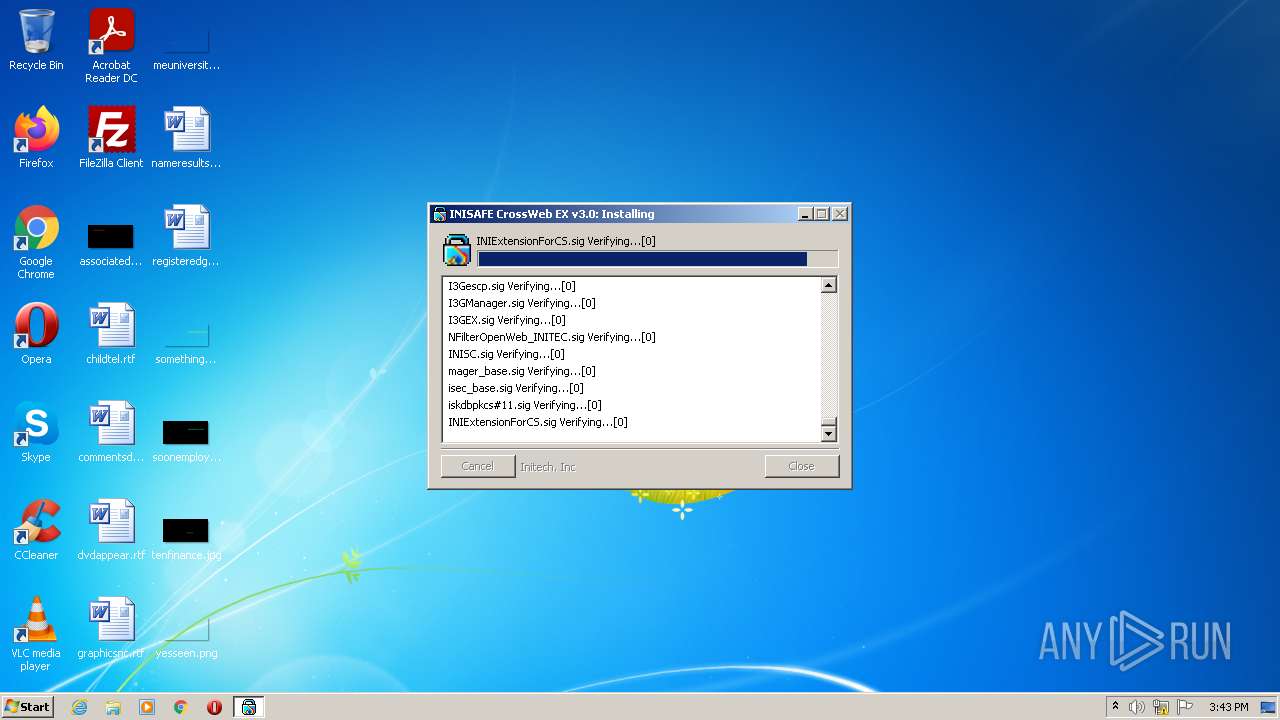Select the I3GManager.sig Verifying log line
The height and width of the screenshot is (720, 1280).
point(522,303)
